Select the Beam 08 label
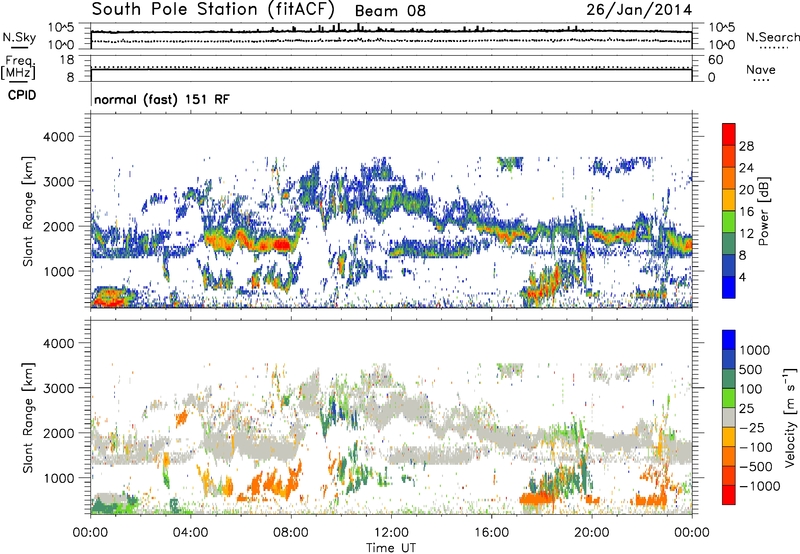The image size is (800, 554). (390, 11)
